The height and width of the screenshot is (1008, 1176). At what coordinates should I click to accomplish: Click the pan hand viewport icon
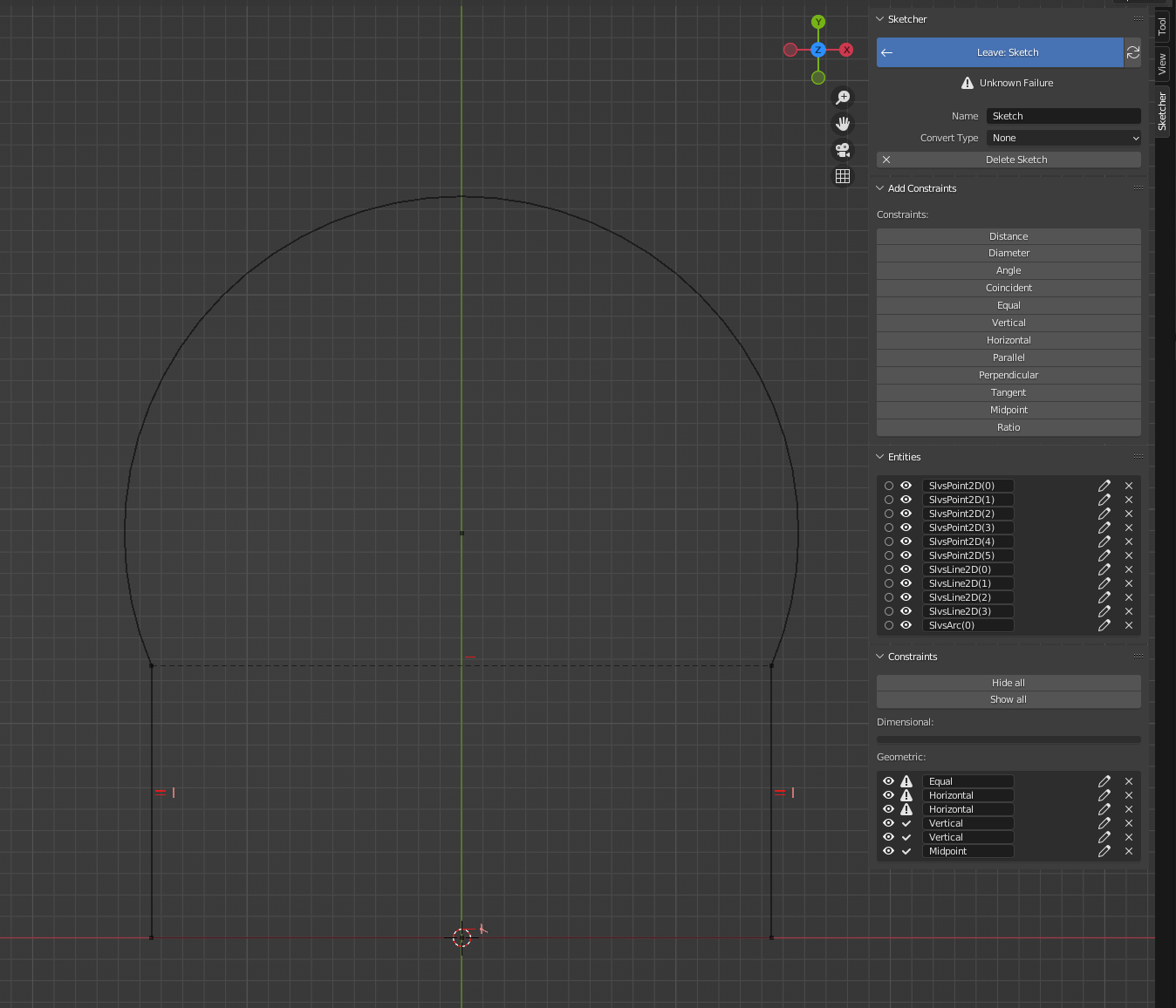843,124
